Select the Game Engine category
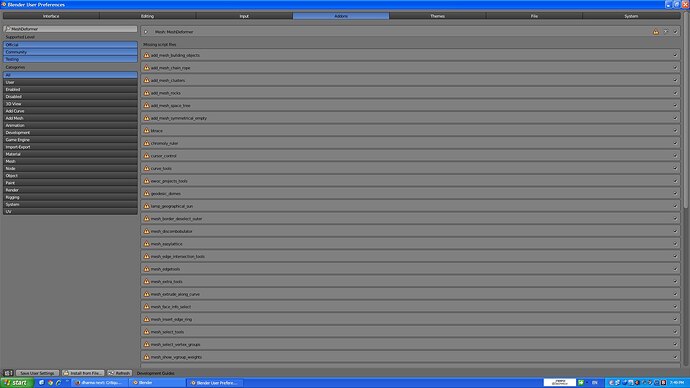Screen dimensions: 690x388 point(70,139)
